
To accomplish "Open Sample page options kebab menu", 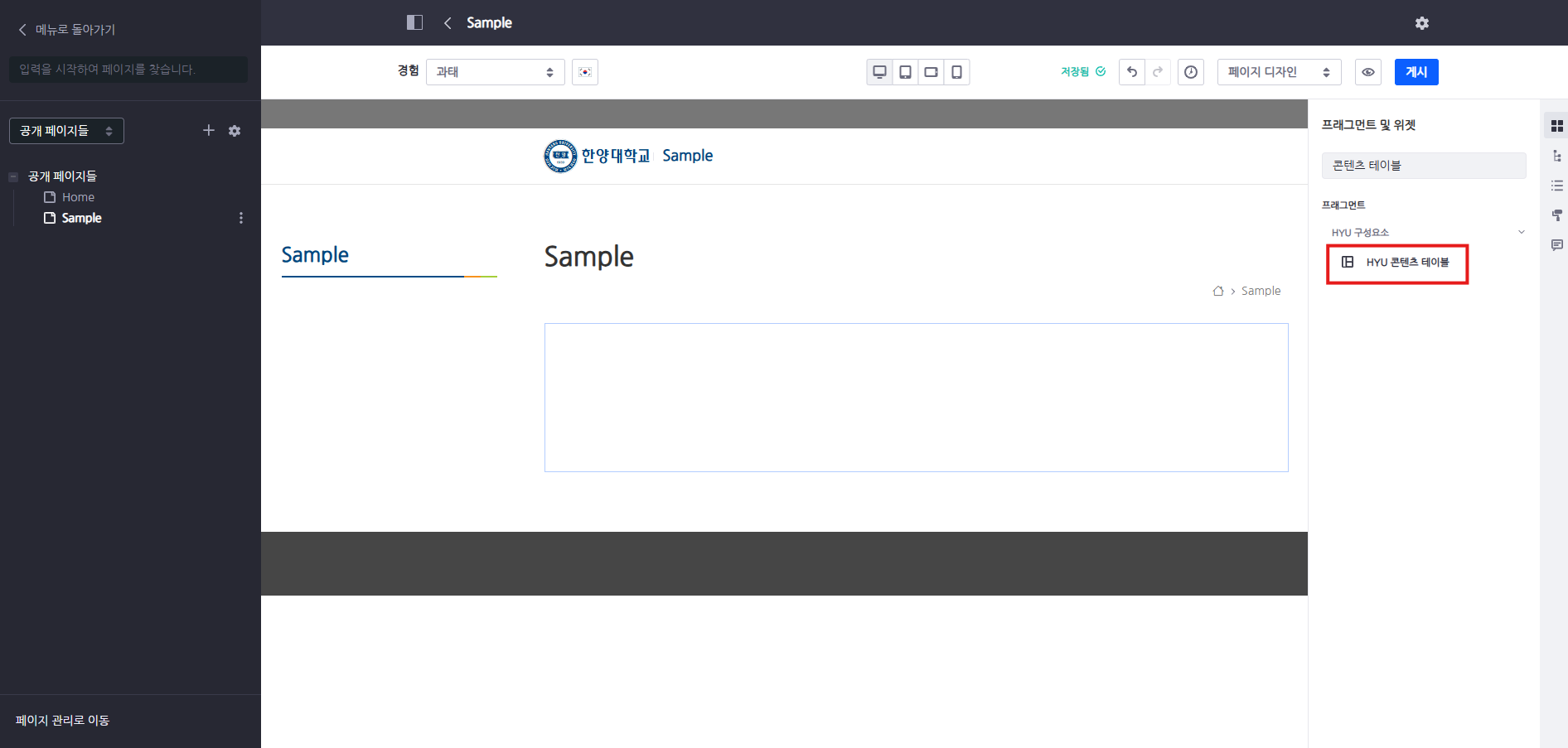I will [241, 218].
